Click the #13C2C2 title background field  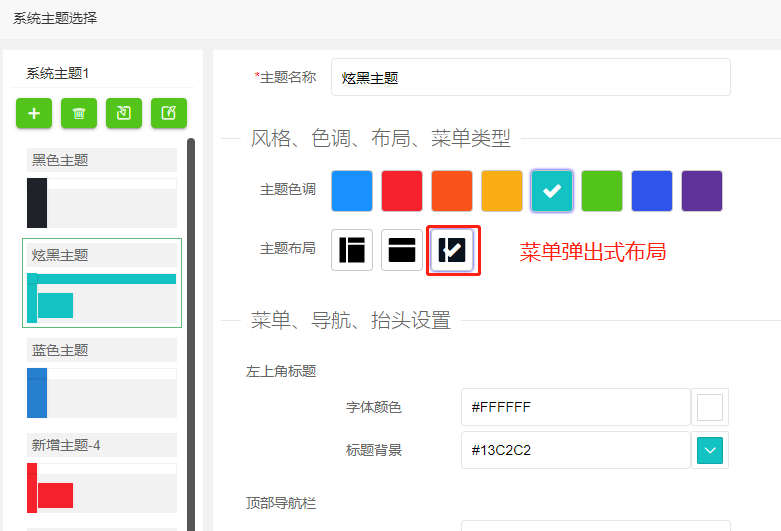coord(575,450)
